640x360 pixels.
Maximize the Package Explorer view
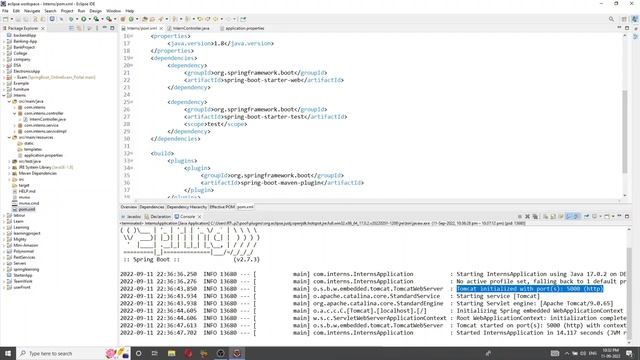tap(112, 28)
